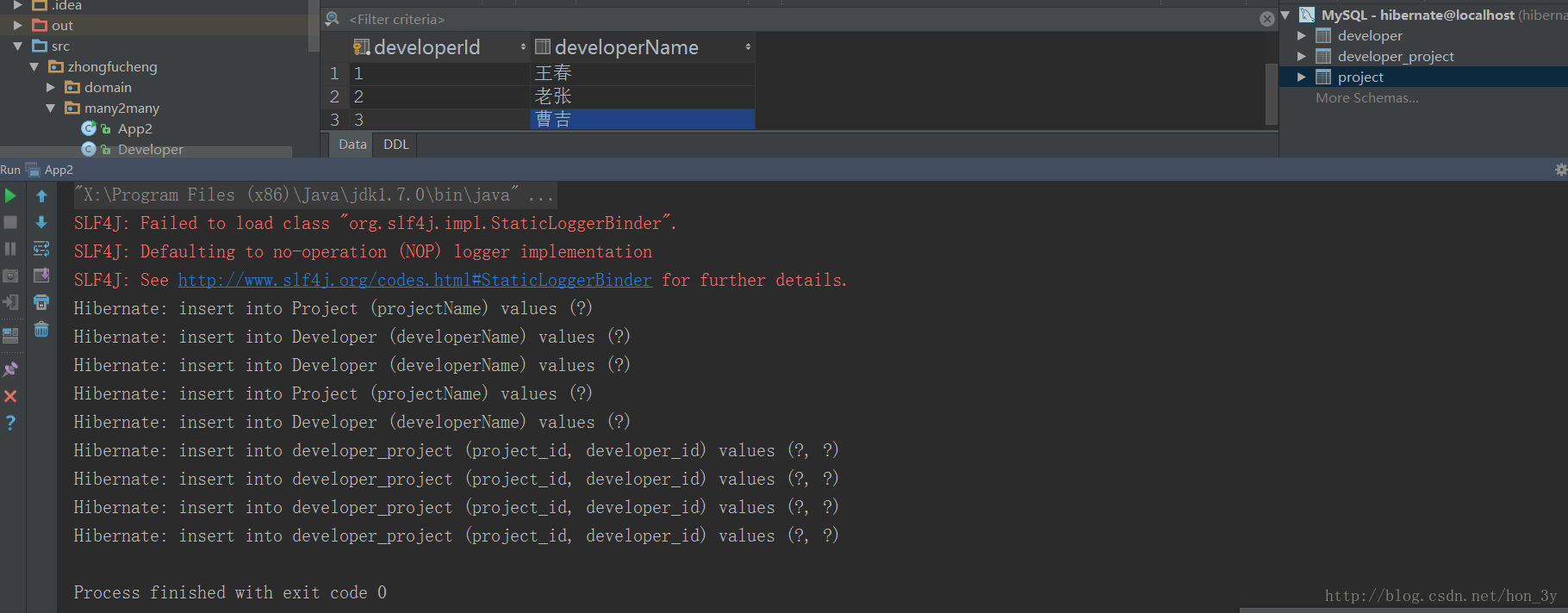Image resolution: width=1568 pixels, height=613 pixels.
Task: Click the Down stack trace arrow
Action: [x=41, y=222]
